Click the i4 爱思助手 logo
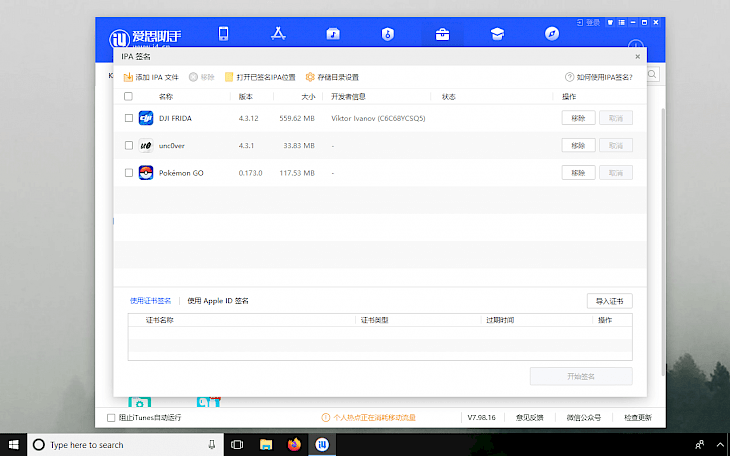The height and width of the screenshot is (456, 730). tap(145, 38)
